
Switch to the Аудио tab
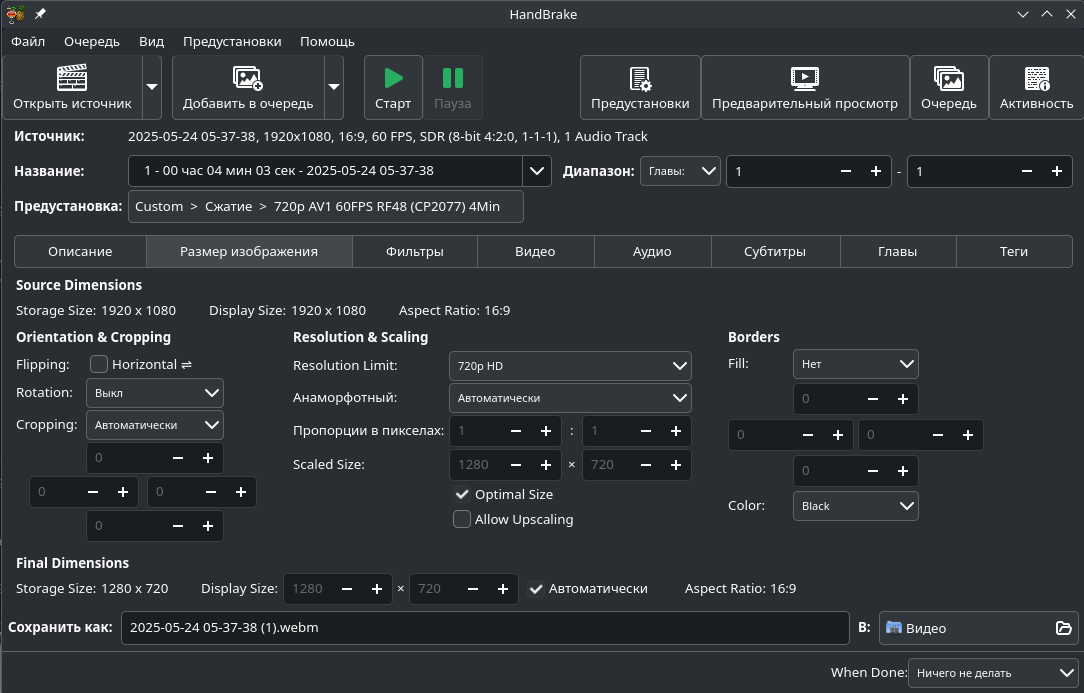coord(652,252)
